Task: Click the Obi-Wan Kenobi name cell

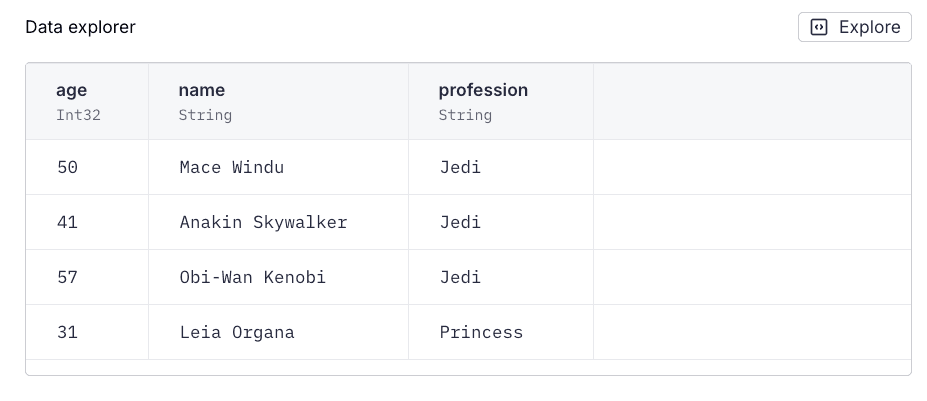Action: [x=253, y=277]
